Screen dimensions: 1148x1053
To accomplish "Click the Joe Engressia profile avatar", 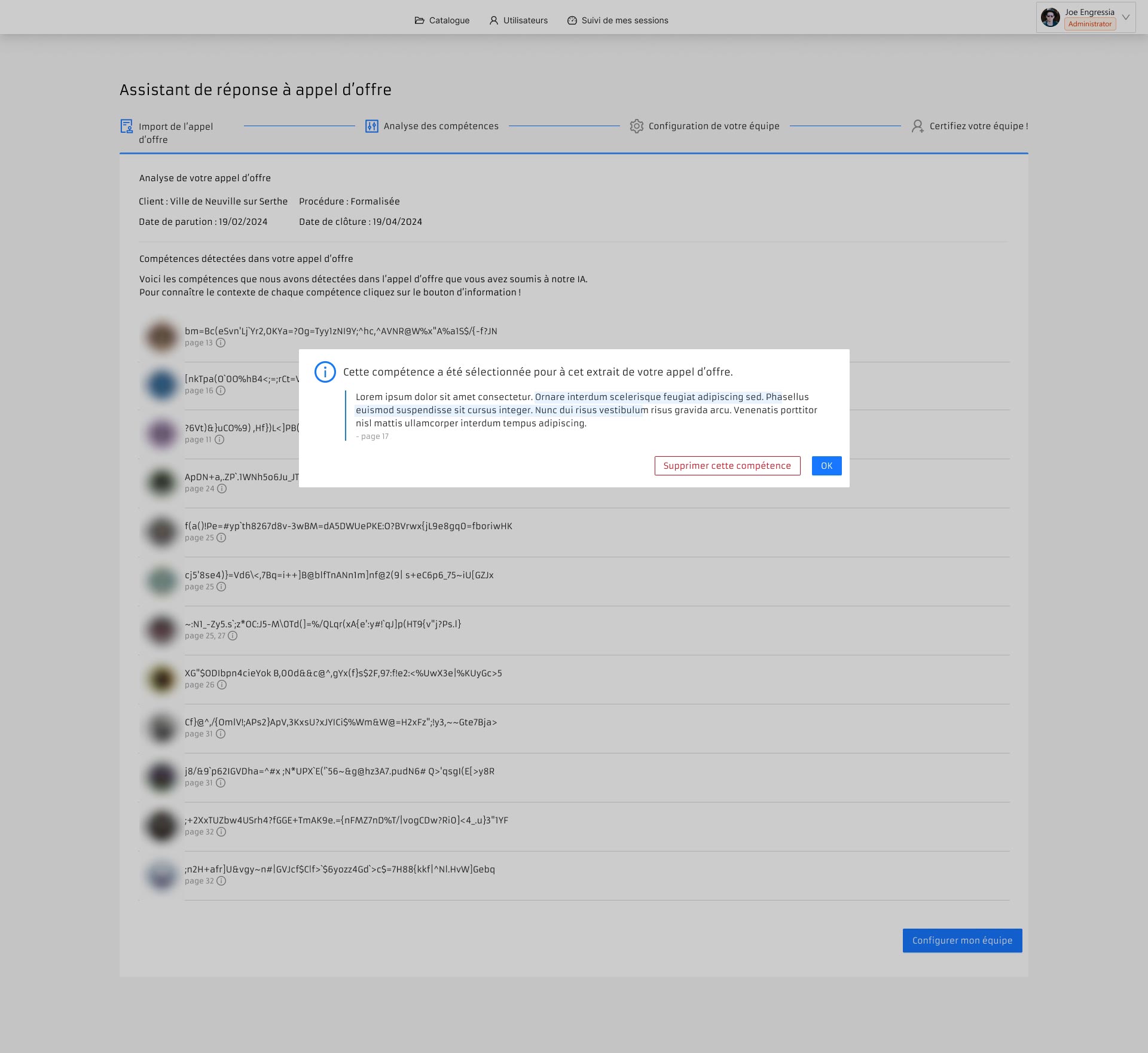I will [1051, 17].
